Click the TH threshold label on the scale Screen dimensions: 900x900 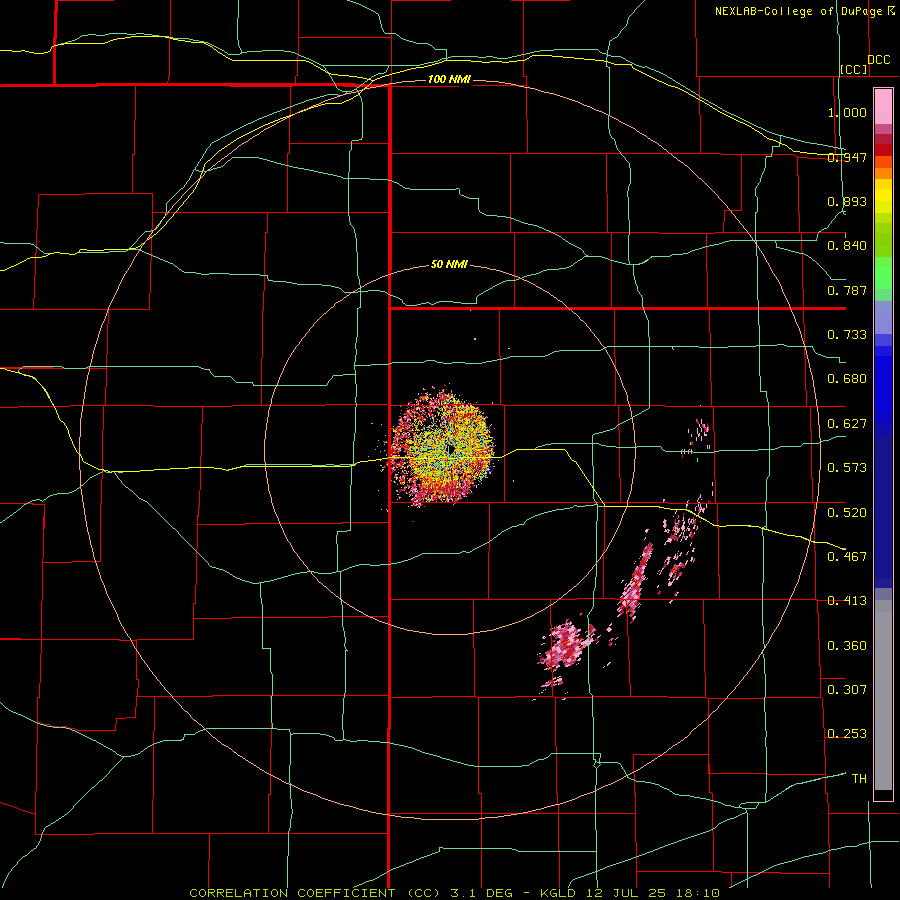(x=859, y=779)
